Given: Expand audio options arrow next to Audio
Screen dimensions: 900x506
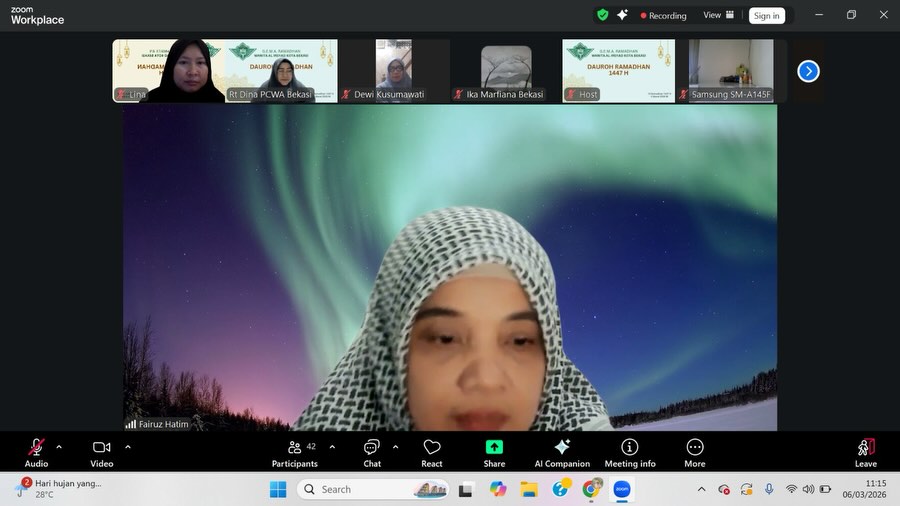Looking at the screenshot, I should pos(59,447).
